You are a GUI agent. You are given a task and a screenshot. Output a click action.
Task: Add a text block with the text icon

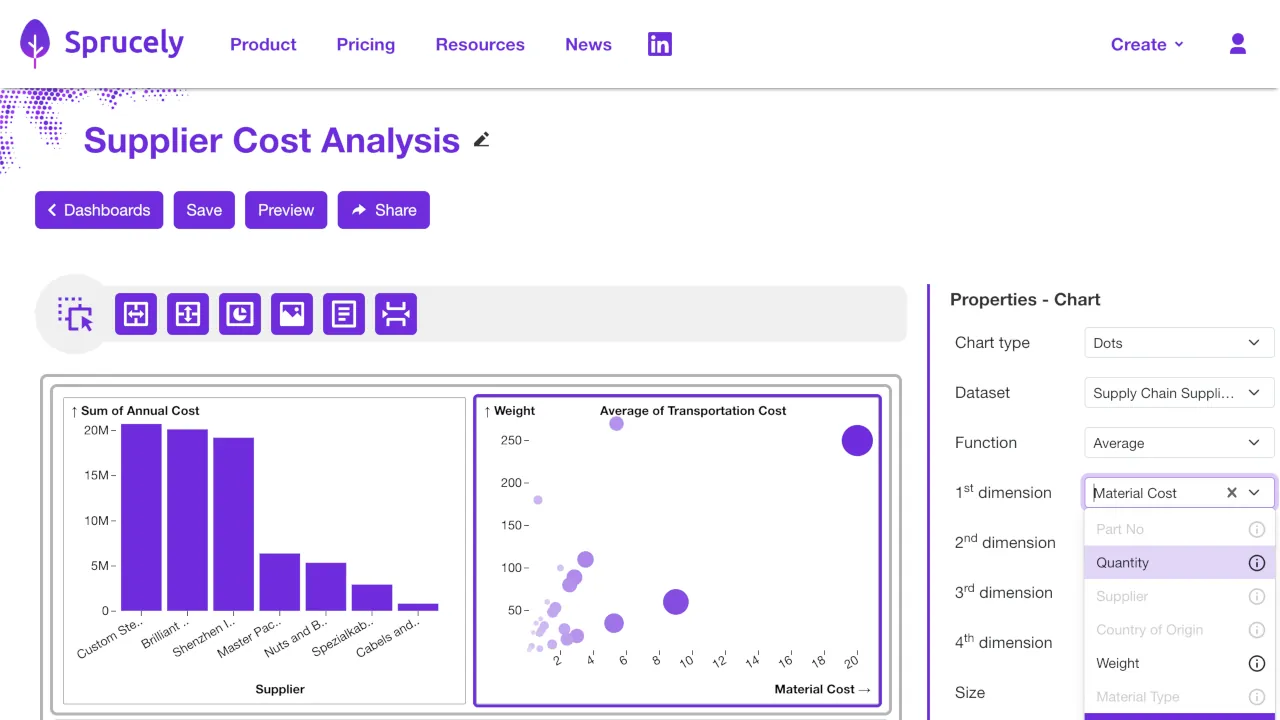pyautogui.click(x=343, y=313)
